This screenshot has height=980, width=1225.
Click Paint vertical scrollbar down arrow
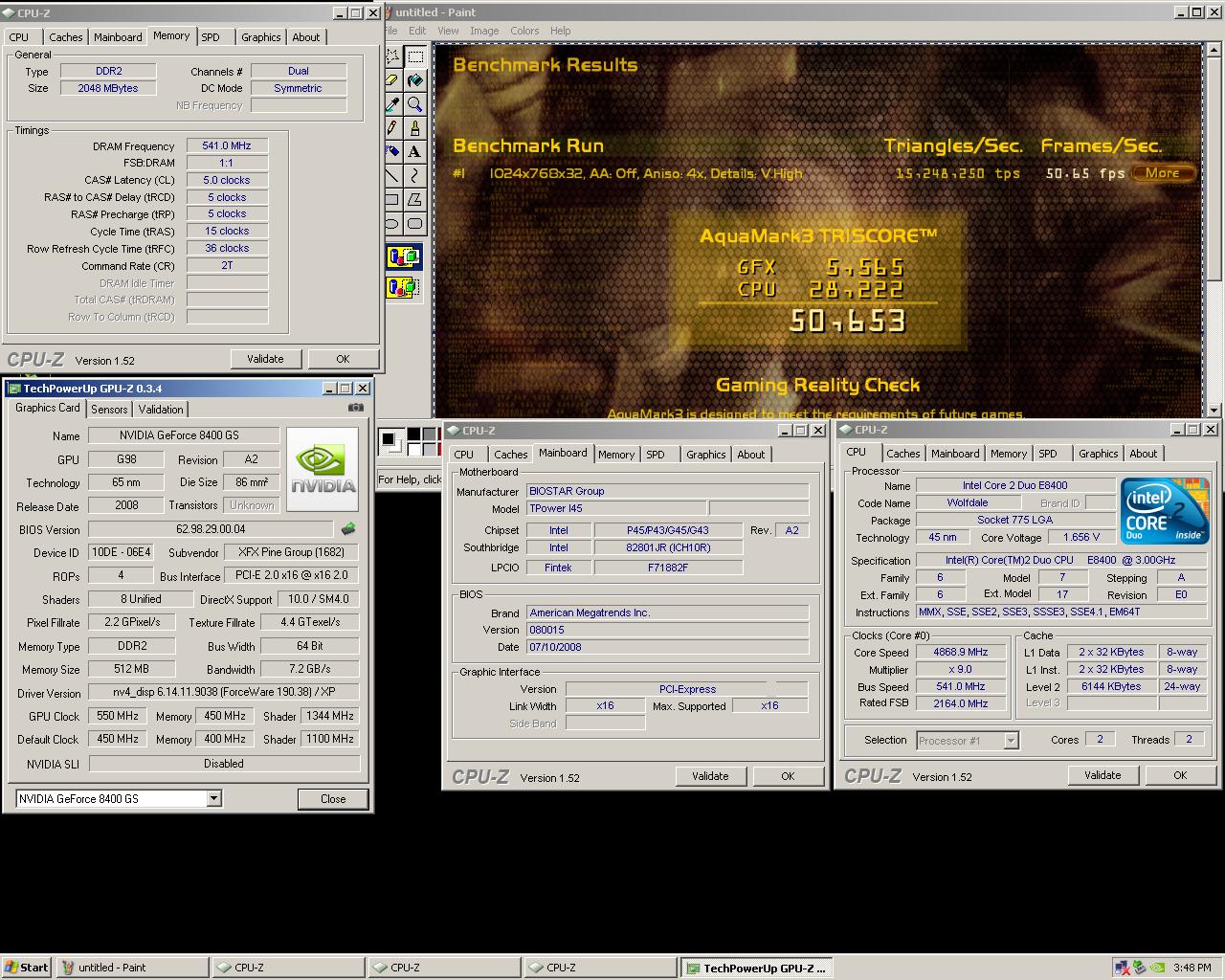click(1214, 411)
